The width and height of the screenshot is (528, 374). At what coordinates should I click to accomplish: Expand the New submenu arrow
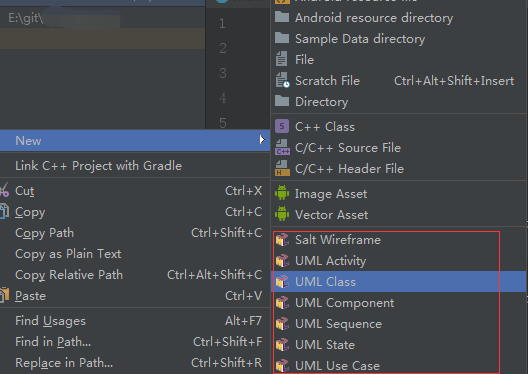(262, 140)
